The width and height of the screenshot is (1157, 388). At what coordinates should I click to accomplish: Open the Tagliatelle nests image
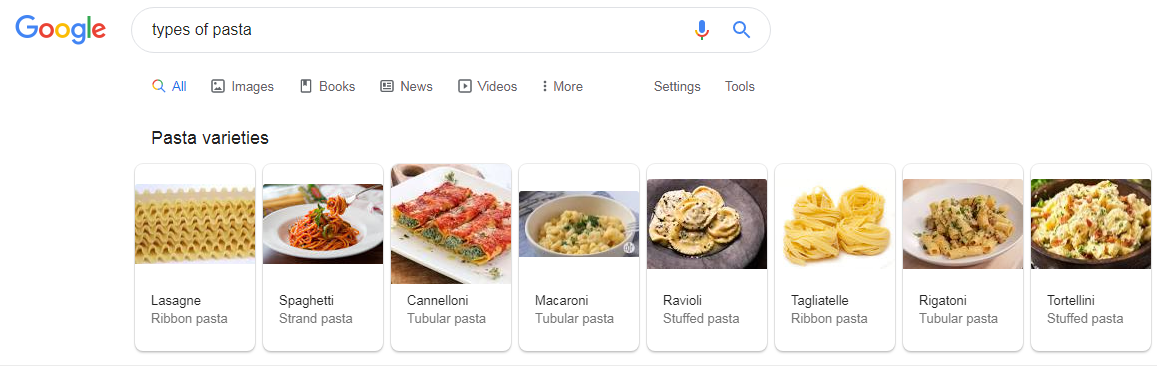[x=835, y=224]
